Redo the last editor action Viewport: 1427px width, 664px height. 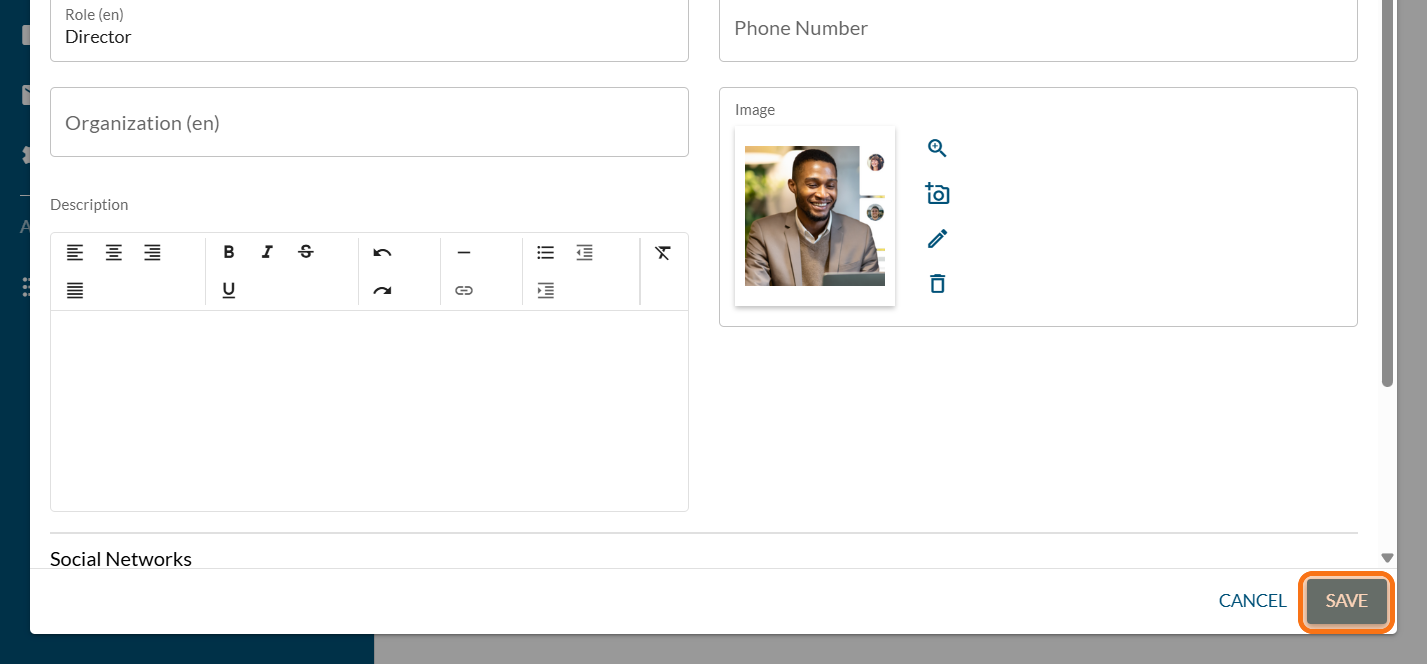tap(382, 291)
